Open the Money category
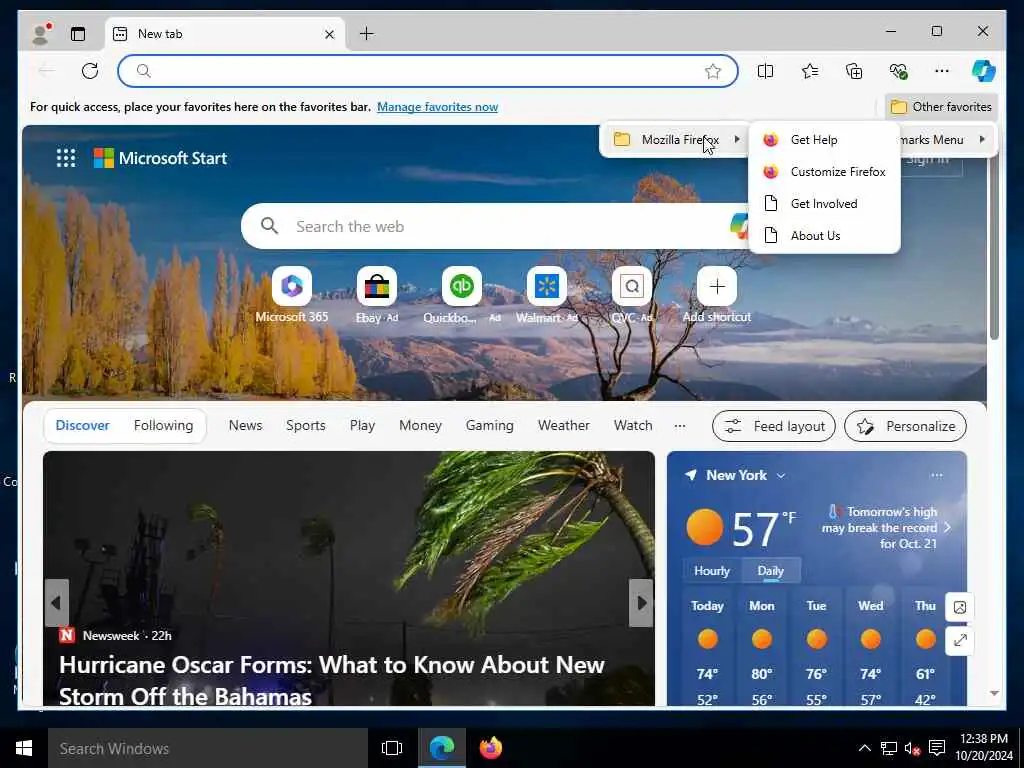Image resolution: width=1024 pixels, height=768 pixels. (x=421, y=425)
